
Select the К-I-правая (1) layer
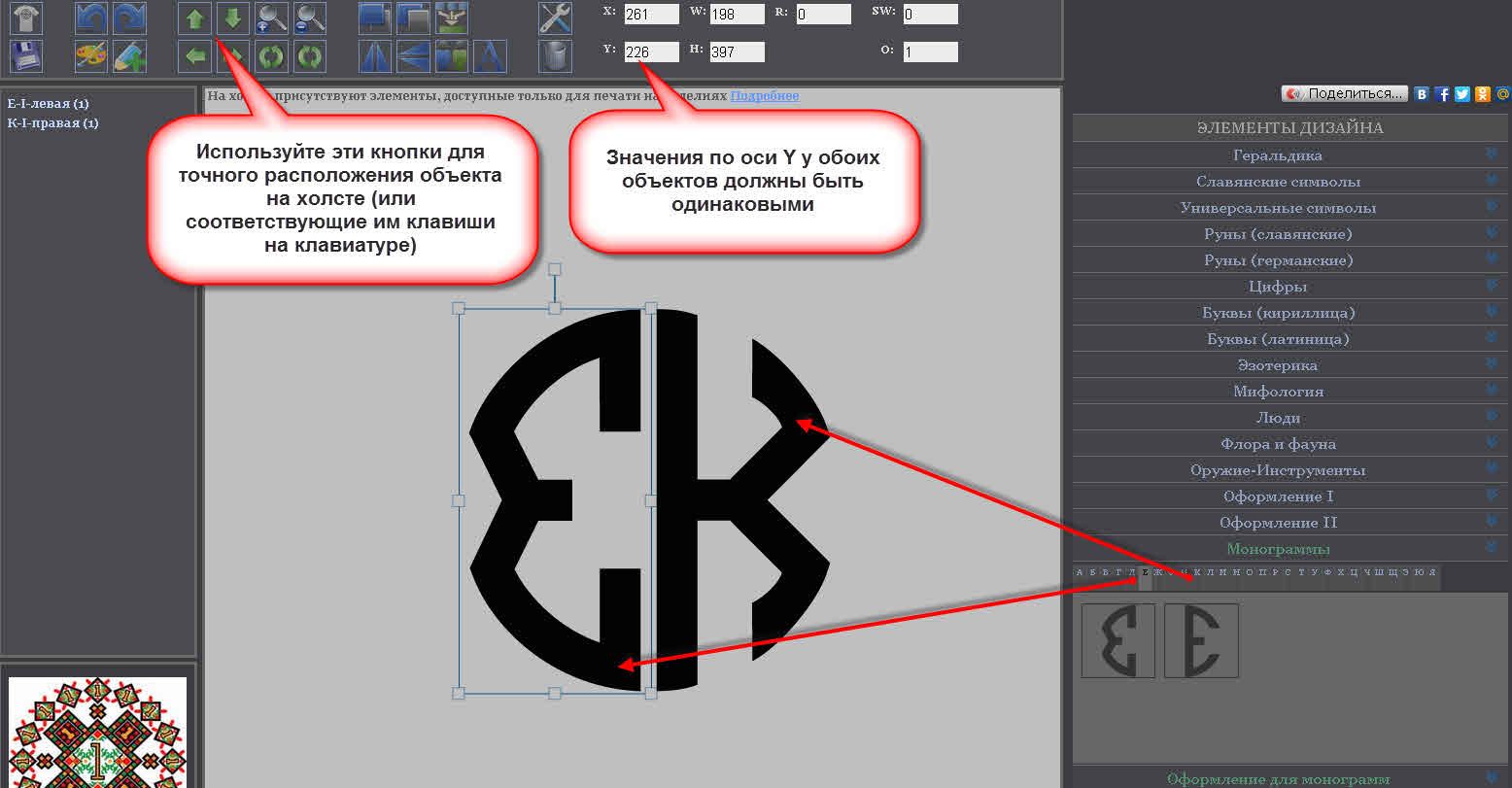[x=52, y=123]
